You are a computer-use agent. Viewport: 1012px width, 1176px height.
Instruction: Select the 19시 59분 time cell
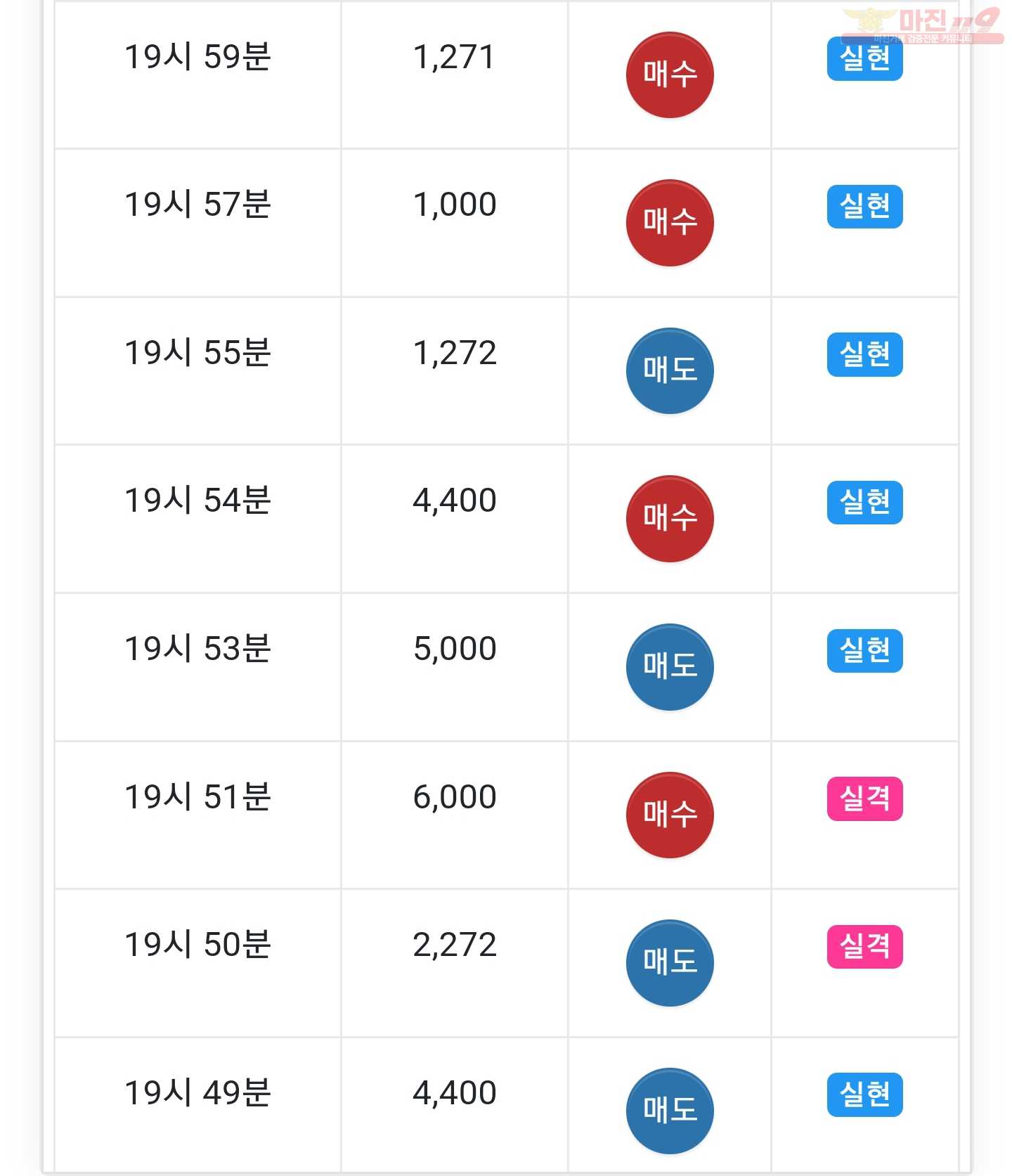(197, 75)
